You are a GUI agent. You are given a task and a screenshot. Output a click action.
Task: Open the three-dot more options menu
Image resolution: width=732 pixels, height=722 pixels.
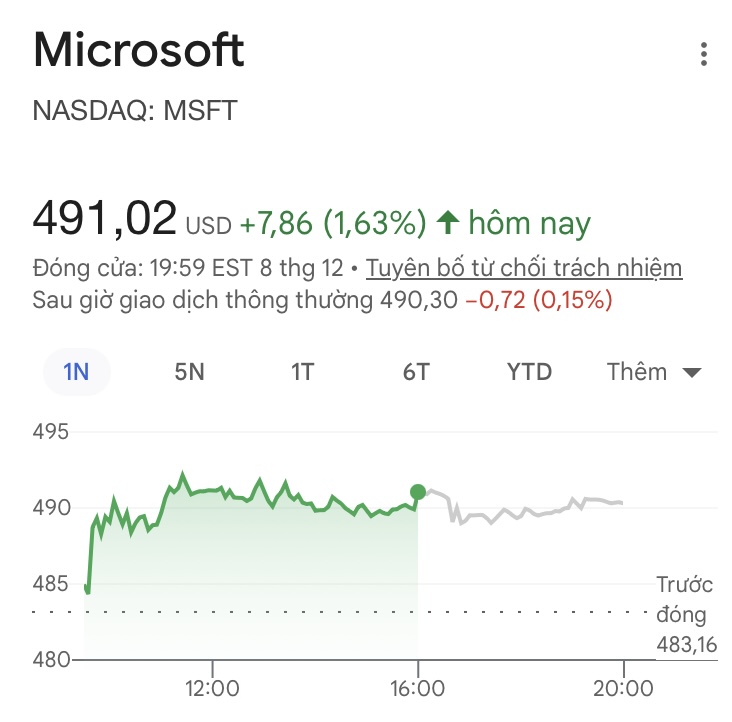704,54
